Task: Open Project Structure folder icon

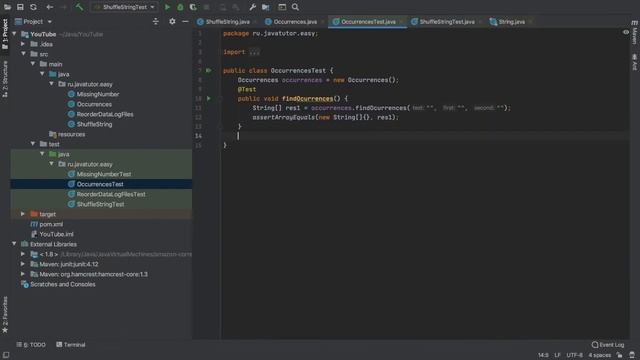Action: pyautogui.click(x=266, y=7)
